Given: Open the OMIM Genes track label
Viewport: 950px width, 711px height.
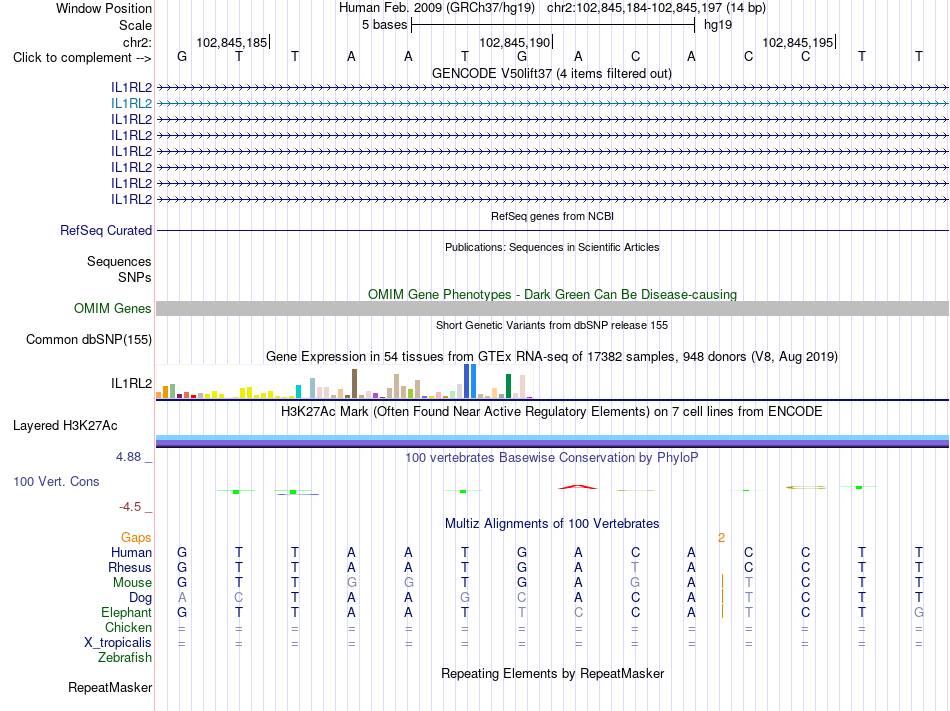Looking at the screenshot, I should click(x=112, y=309).
